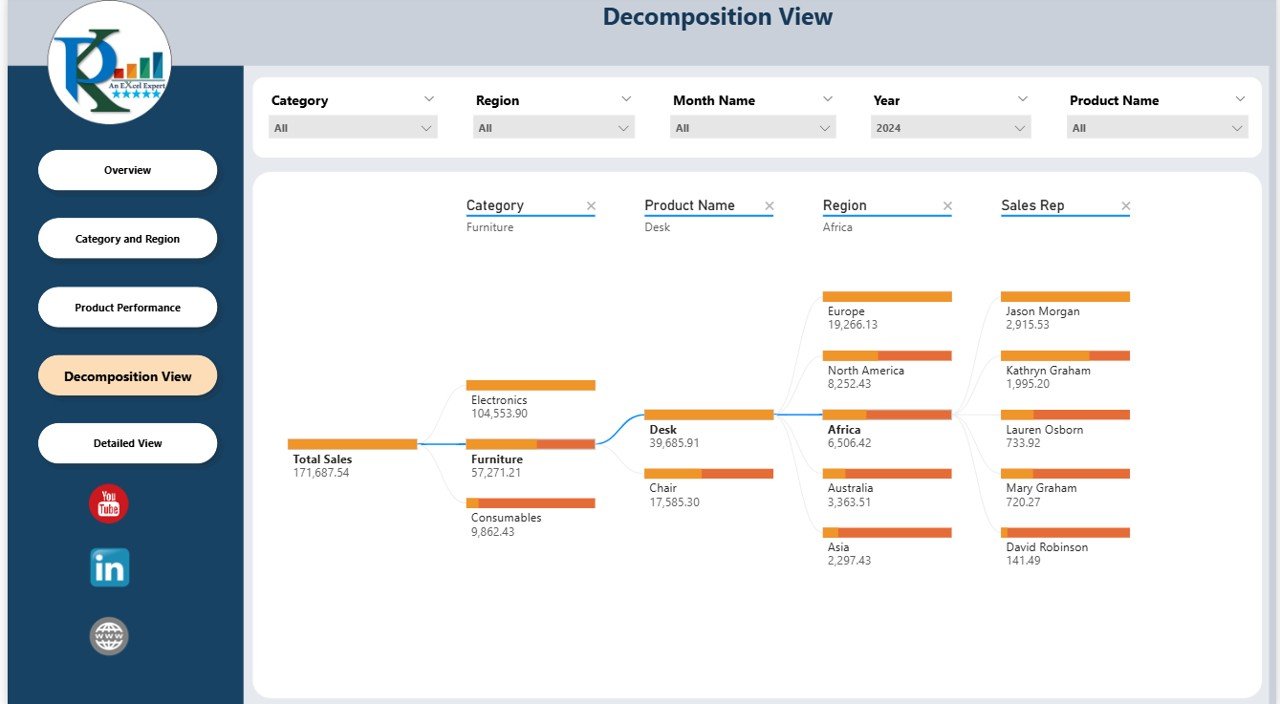Select the Africa region bar
Viewport: 1280px width, 704px height.
tap(887, 414)
